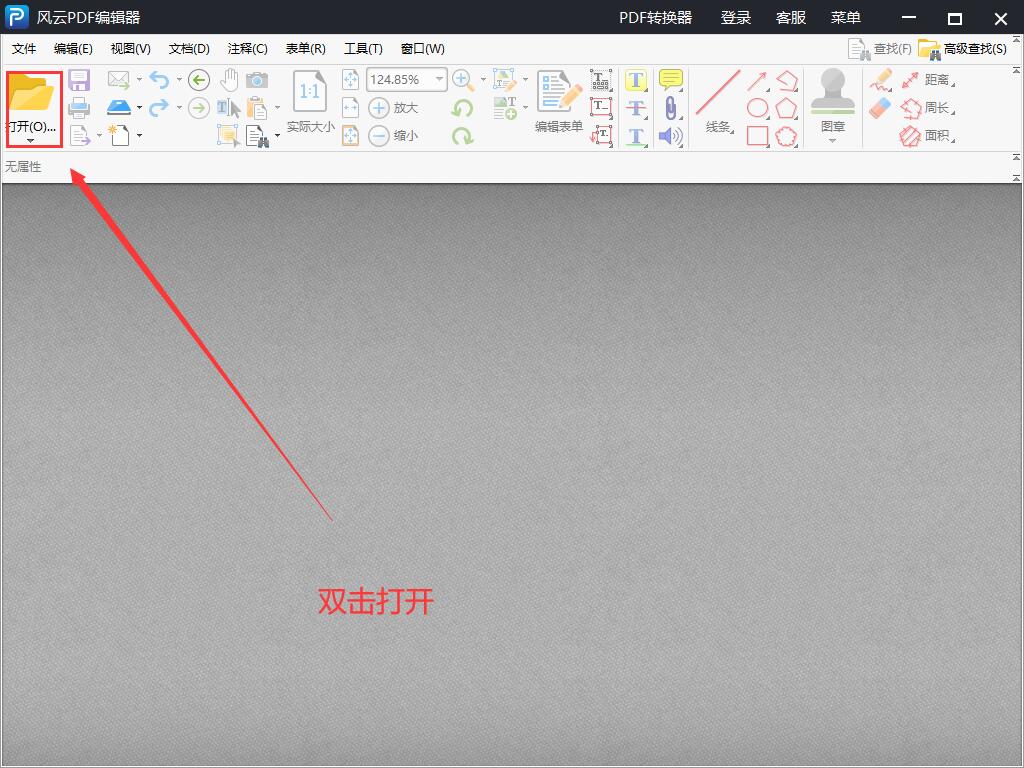Click 客服 customer service link
1024x768 pixels.
pos(791,18)
